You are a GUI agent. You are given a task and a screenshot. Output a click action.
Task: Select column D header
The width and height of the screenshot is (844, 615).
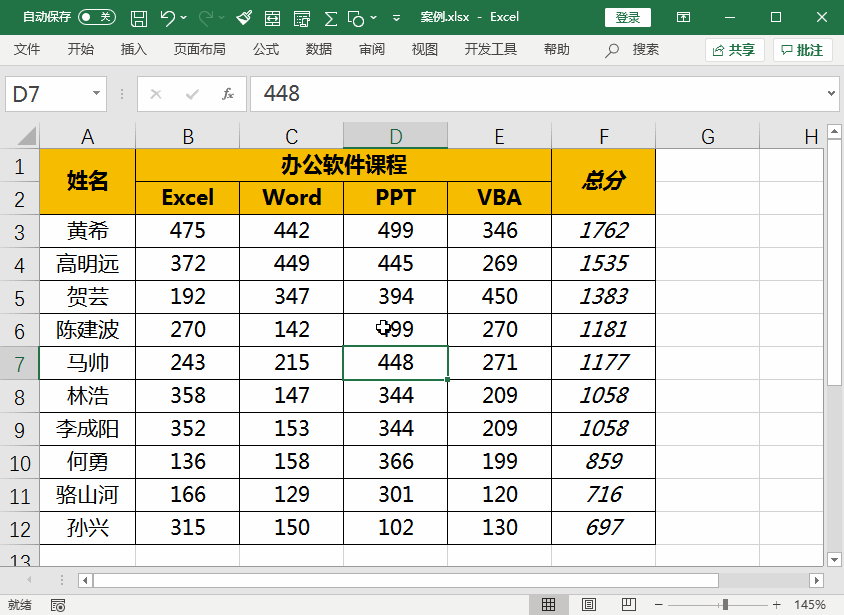(x=395, y=136)
